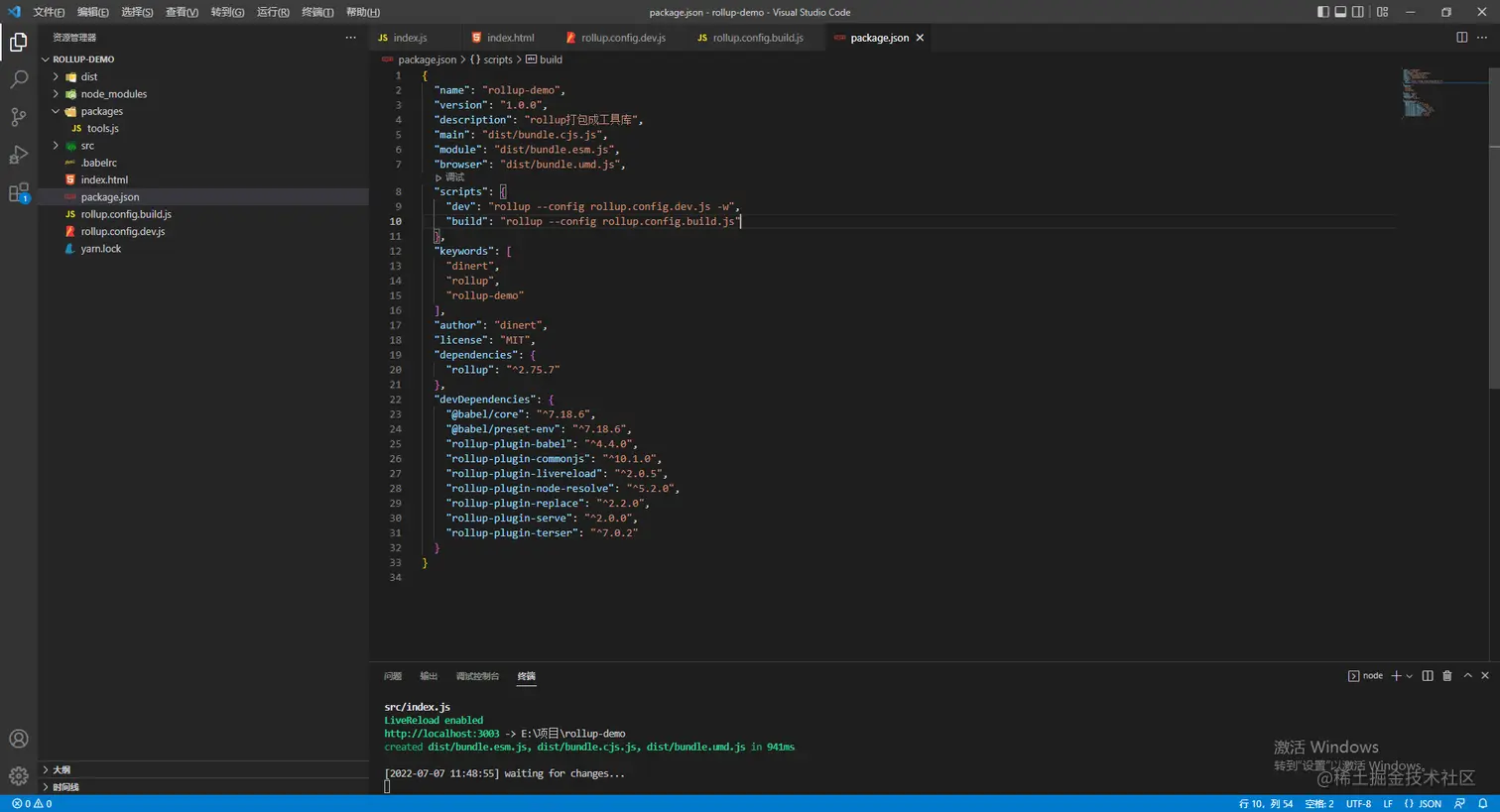
Task: Click the UTF-8 encoding button
Action: pyautogui.click(x=1358, y=804)
